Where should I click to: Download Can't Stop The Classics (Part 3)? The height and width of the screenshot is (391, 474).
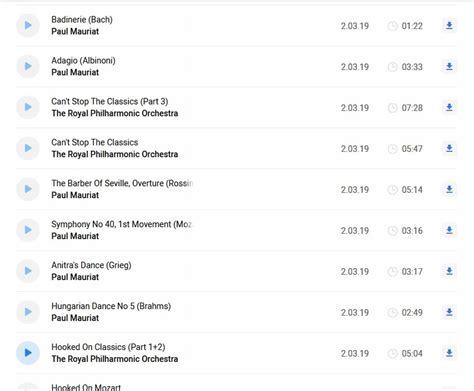(449, 107)
